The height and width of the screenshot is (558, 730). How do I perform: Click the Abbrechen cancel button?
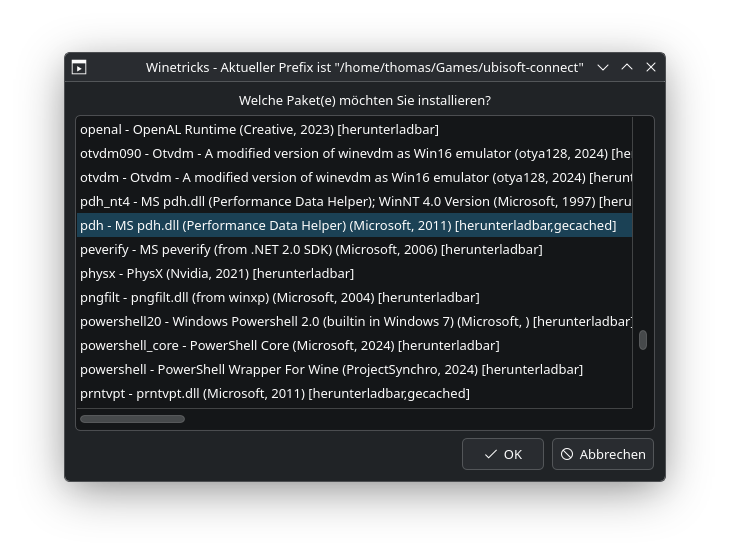(603, 454)
